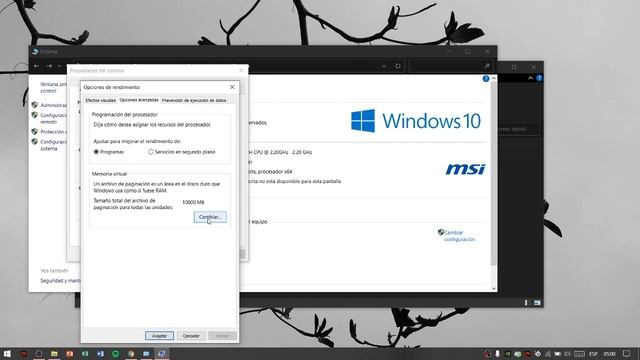Open the network tray icon

[x=548, y=354]
